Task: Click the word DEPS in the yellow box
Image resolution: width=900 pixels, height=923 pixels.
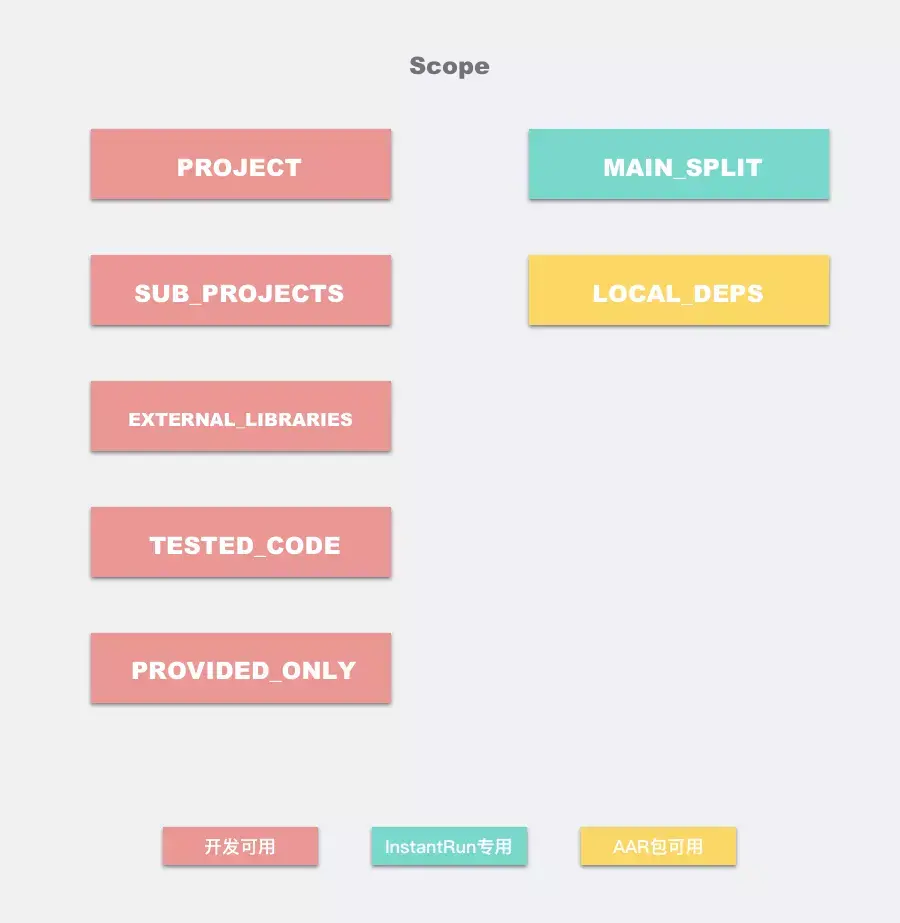Action: 728,293
